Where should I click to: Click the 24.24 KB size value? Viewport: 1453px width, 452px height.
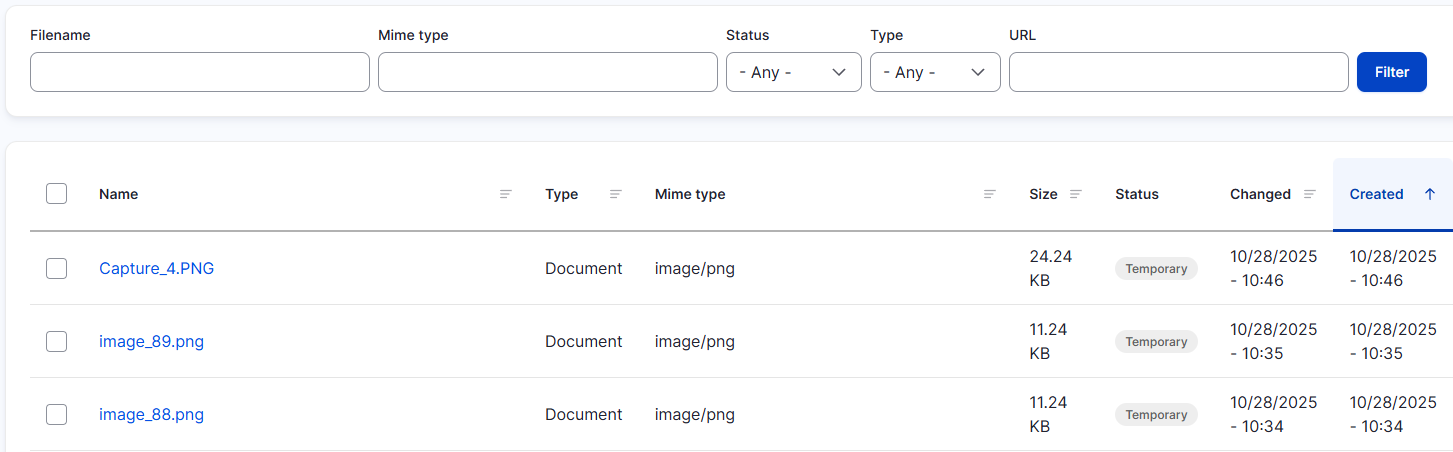[x=1050, y=268]
